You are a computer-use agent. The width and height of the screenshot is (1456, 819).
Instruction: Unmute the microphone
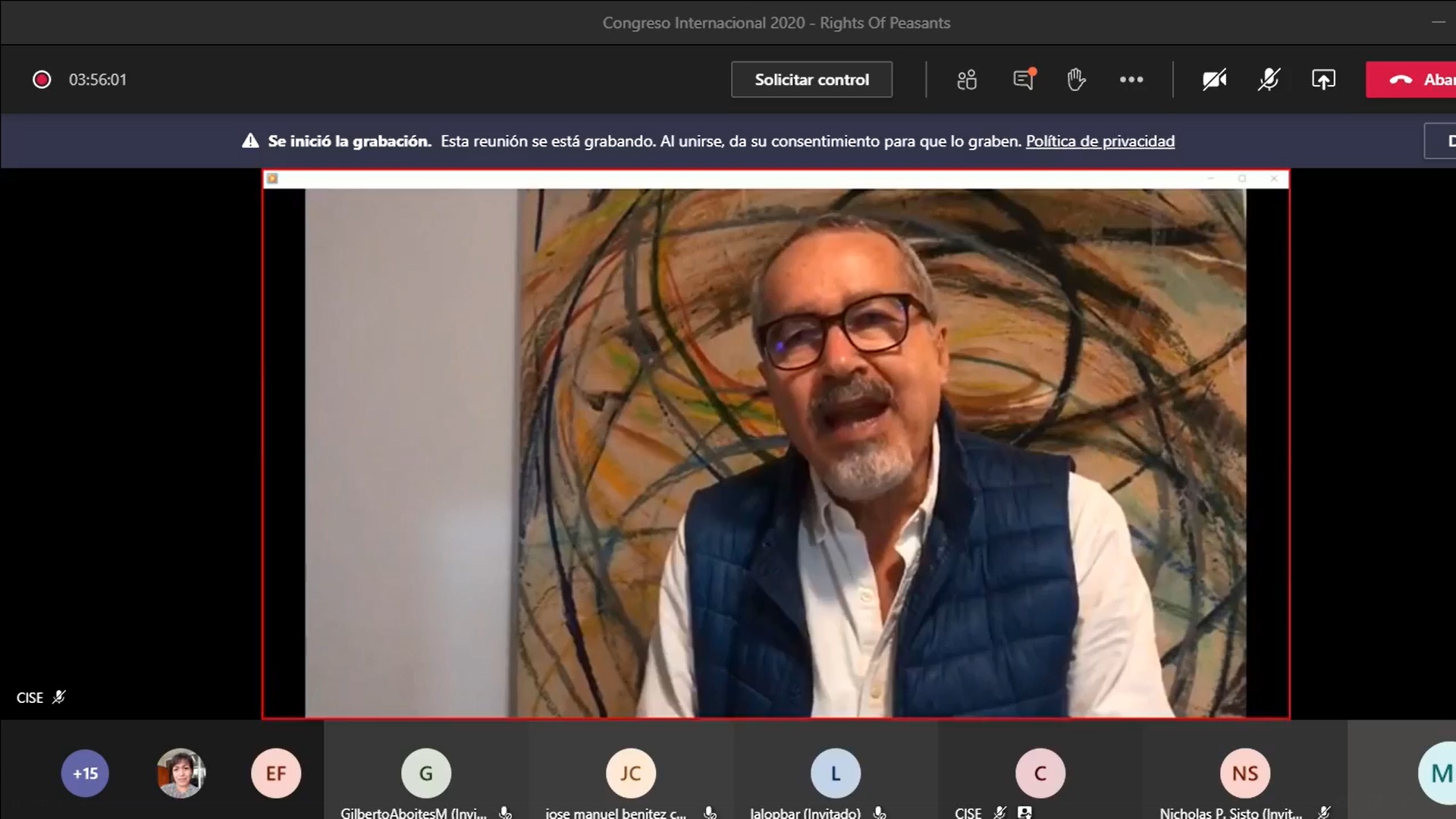point(1269,80)
